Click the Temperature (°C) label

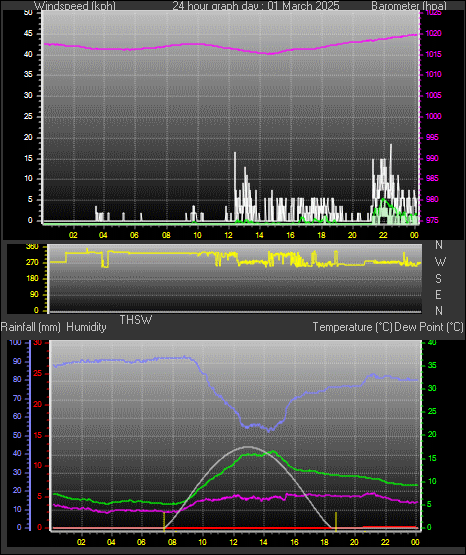[352, 327]
